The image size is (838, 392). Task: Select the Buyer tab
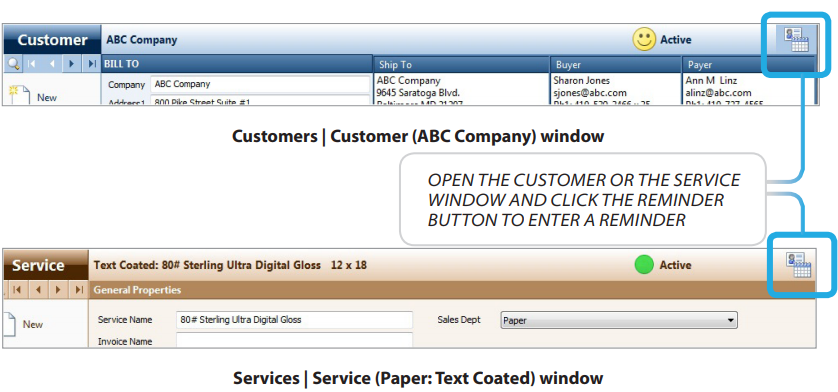[x=616, y=64]
